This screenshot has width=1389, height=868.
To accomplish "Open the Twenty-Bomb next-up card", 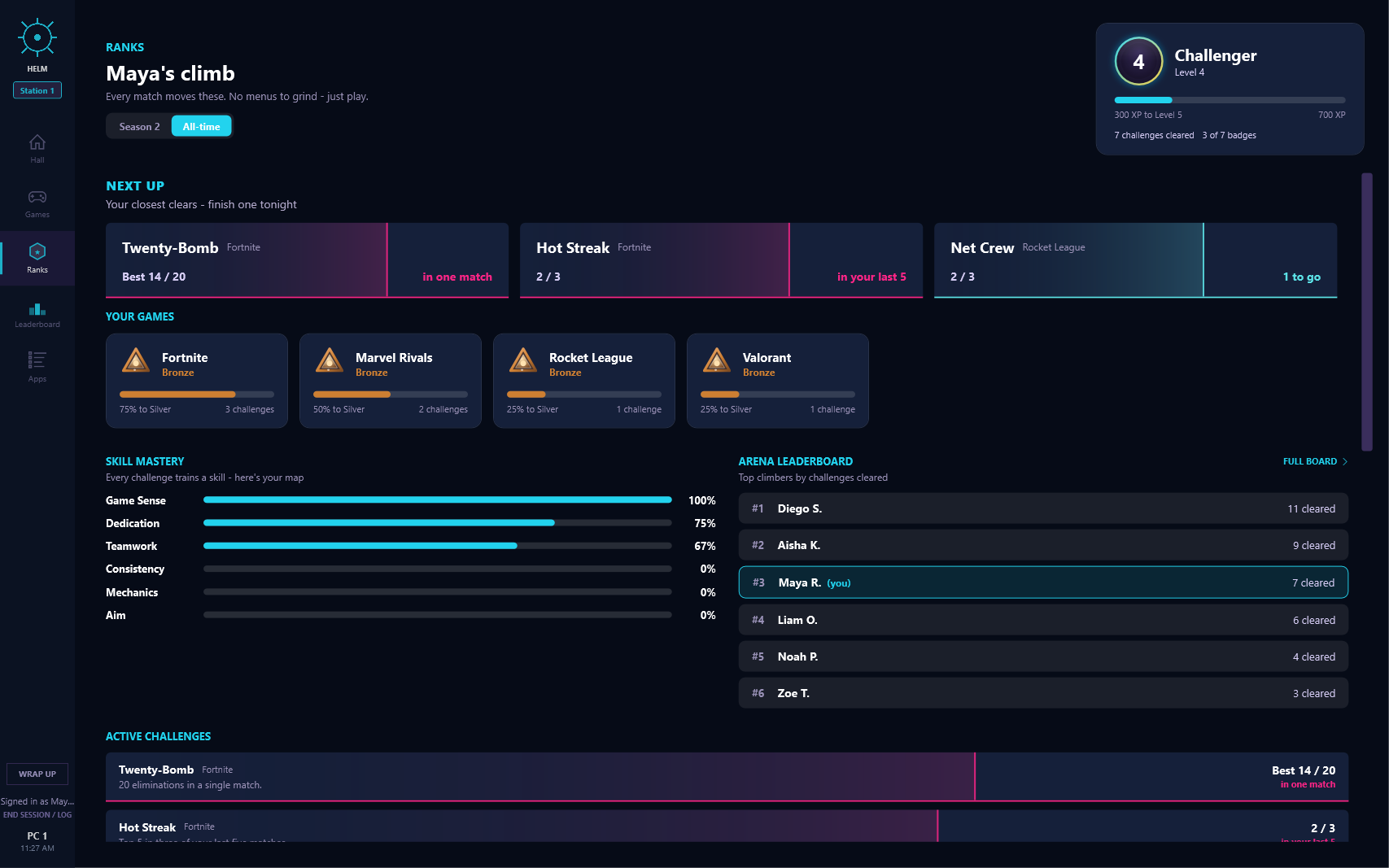I will tap(307, 260).
